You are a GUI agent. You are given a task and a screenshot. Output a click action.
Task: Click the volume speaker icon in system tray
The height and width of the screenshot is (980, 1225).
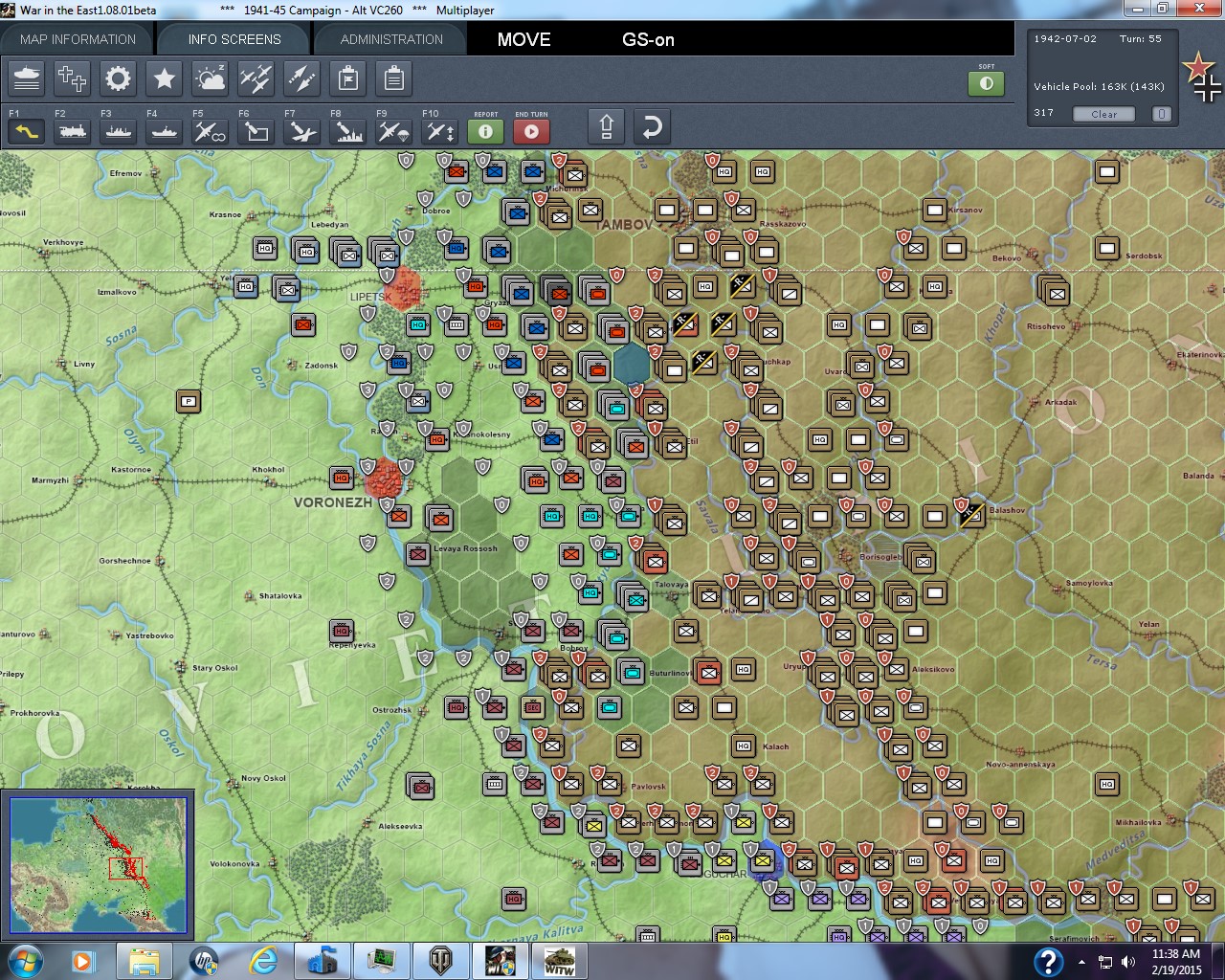coord(1129,962)
